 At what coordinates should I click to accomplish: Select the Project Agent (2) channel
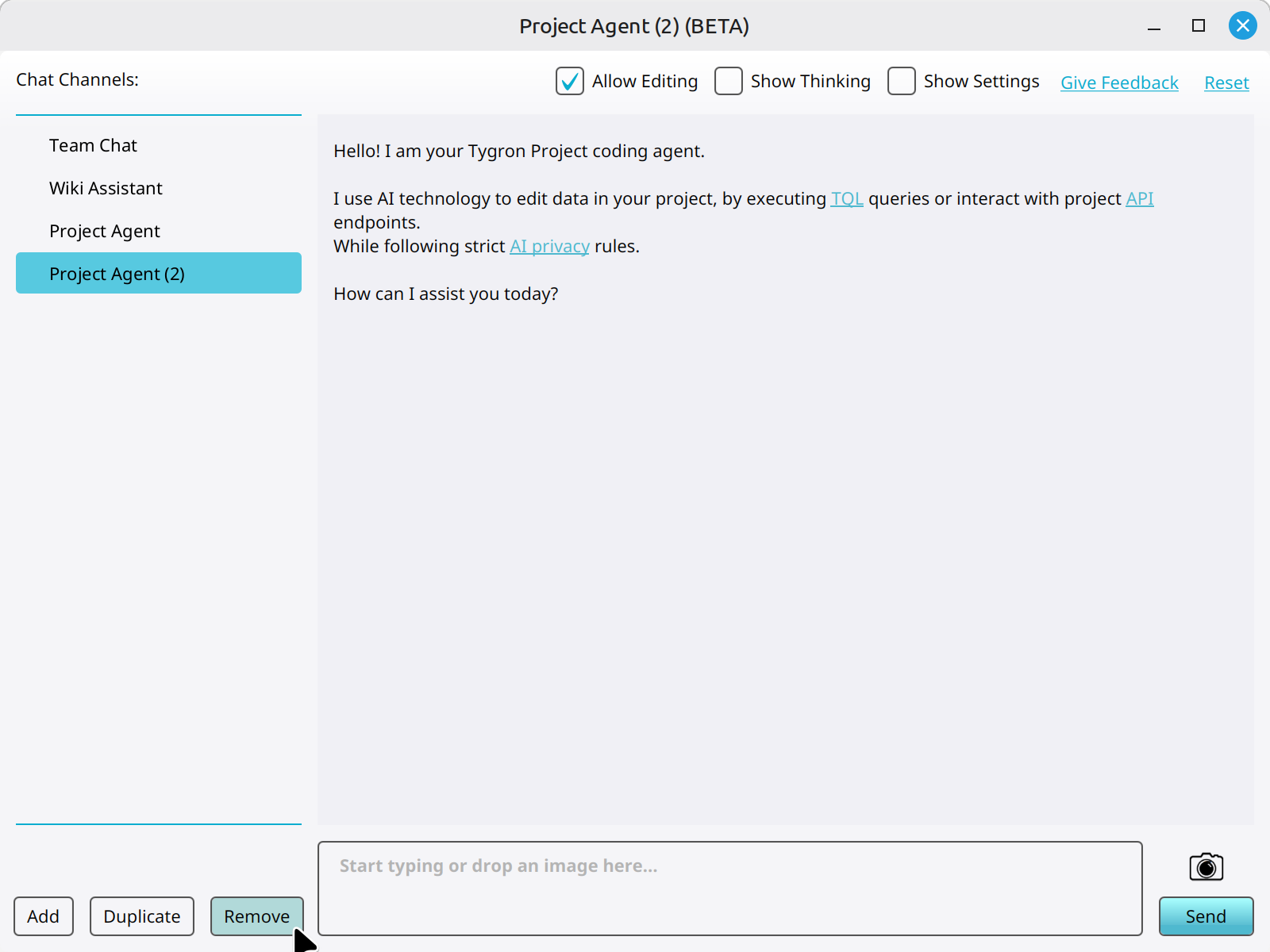[x=159, y=274]
